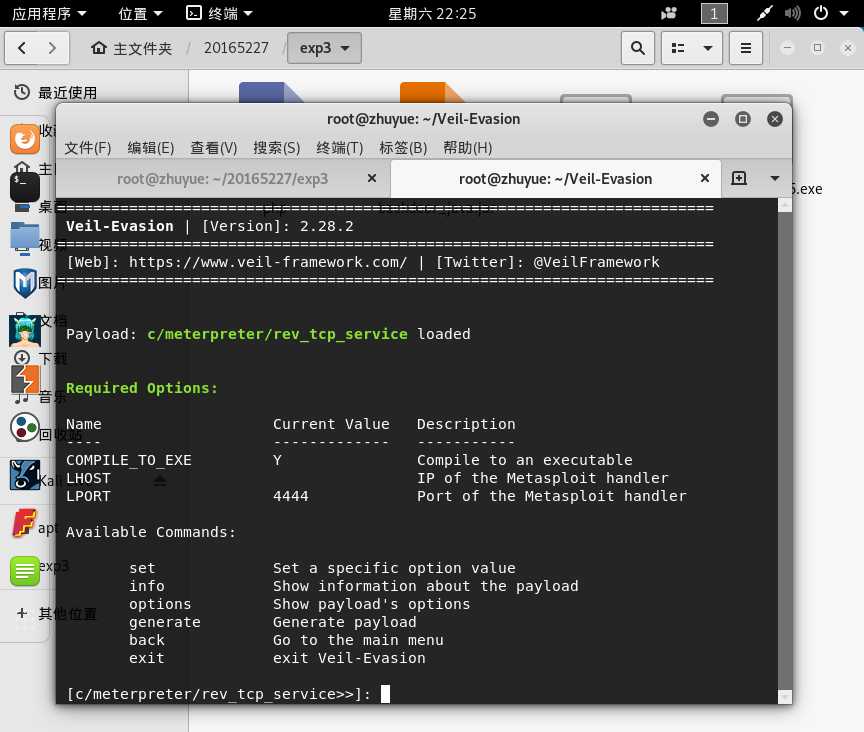Open the green notes dock icon
The height and width of the screenshot is (732, 864).
click(x=25, y=571)
